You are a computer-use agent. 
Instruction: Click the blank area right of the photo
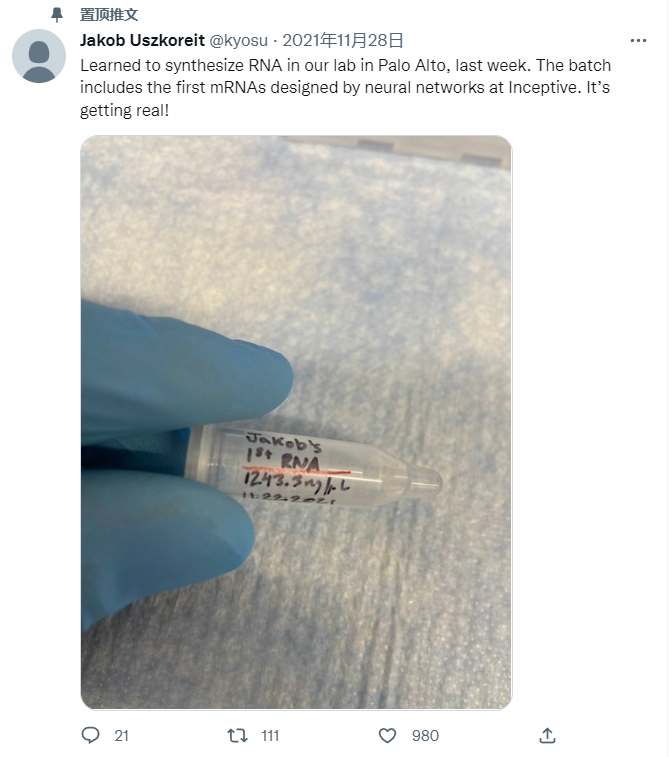click(589, 422)
